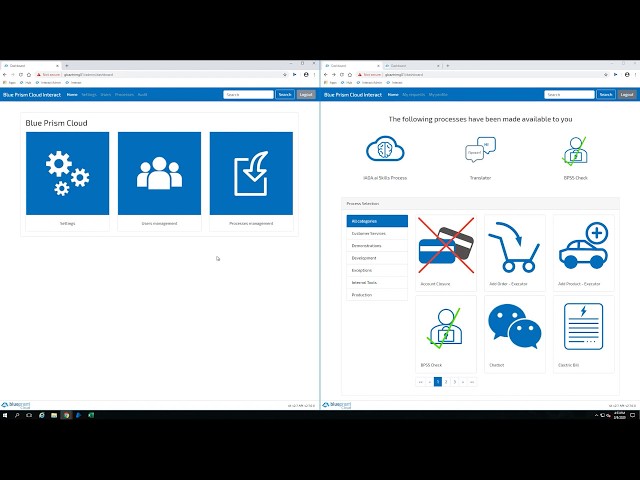640x480 pixels.
Task: Open profile avatar in right browser window
Action: (x=627, y=75)
